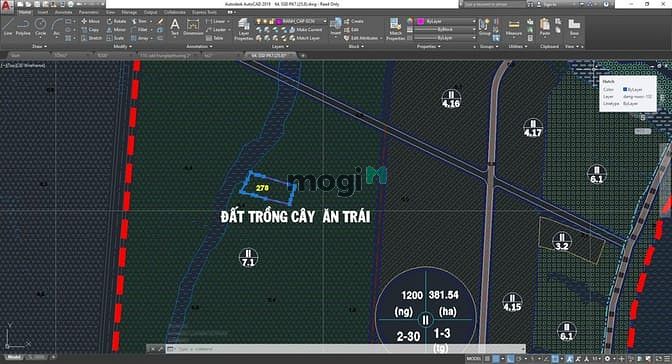Select the Text annotation tool
This screenshot has height=364, width=672.
coord(174,27)
